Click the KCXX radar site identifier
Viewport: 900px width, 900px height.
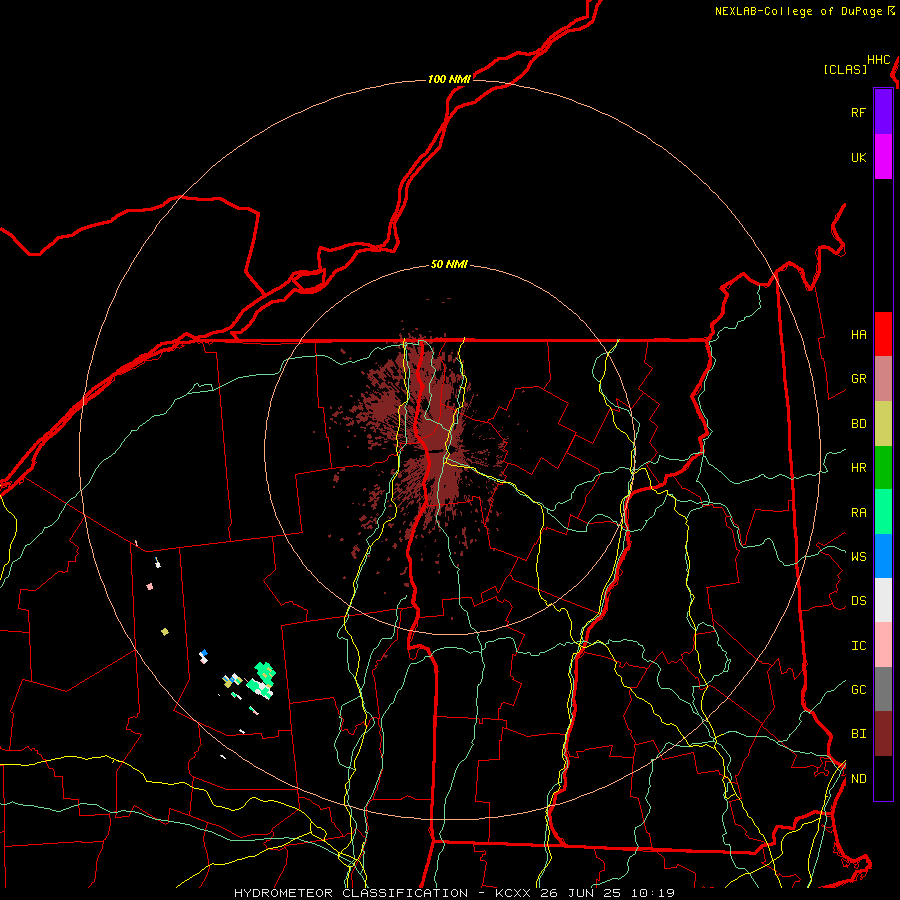point(513,893)
